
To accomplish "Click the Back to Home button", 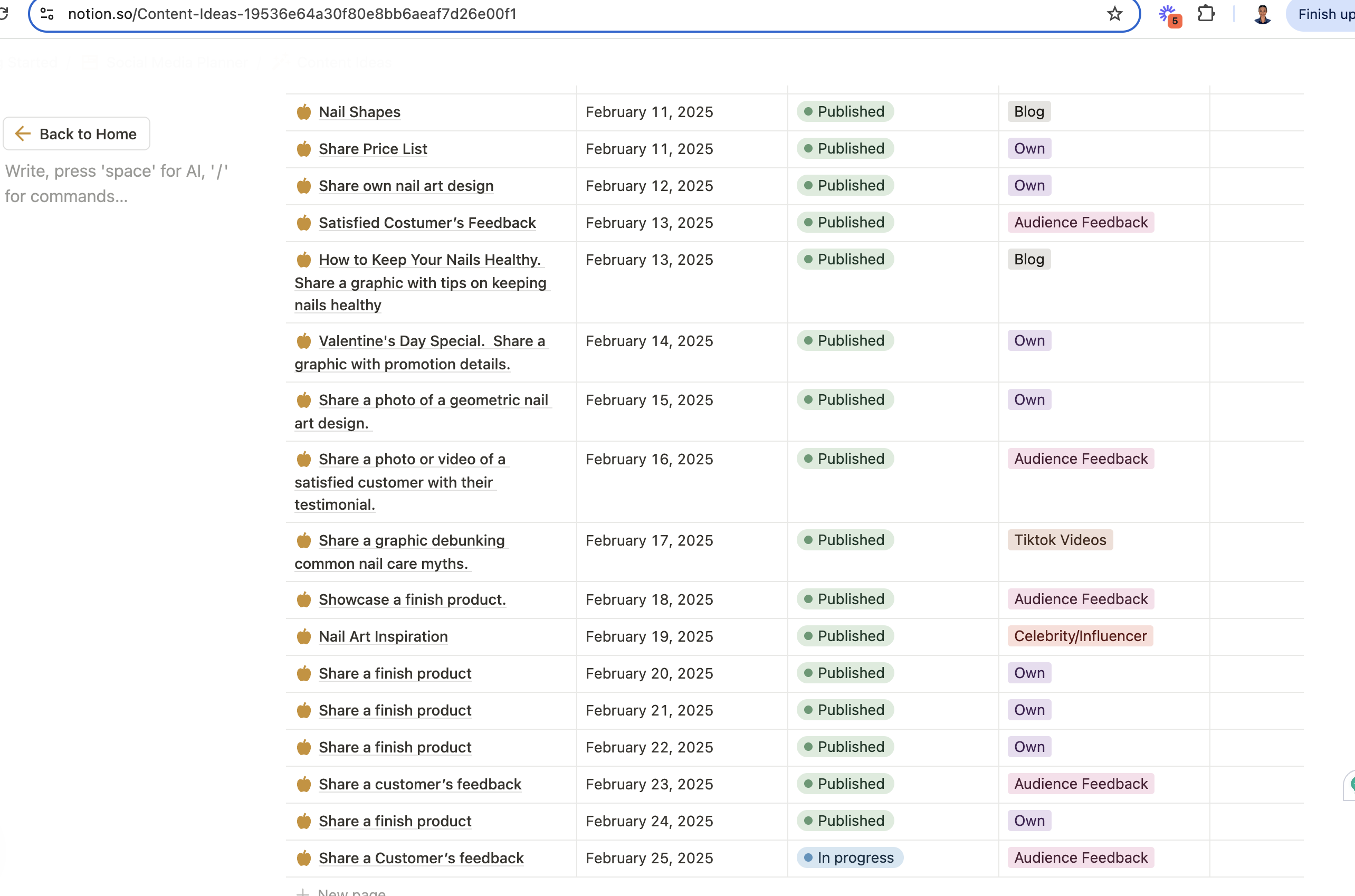I will click(x=77, y=134).
